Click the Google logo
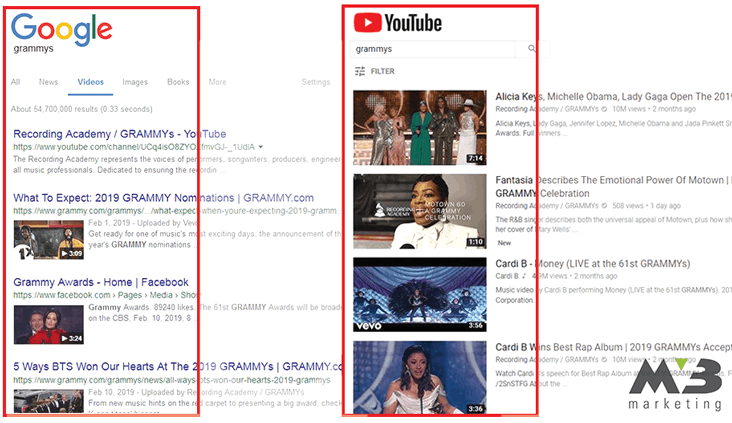Screen dimensions: 732x423 (x=62, y=29)
